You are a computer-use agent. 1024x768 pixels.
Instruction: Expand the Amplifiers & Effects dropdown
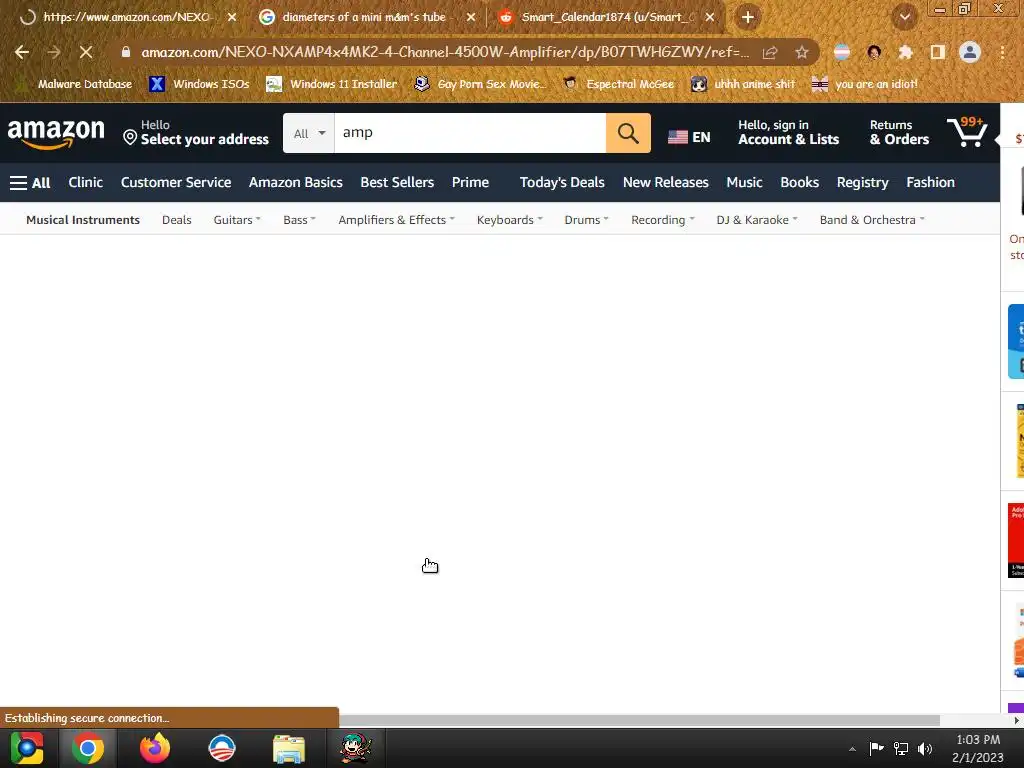[396, 220]
